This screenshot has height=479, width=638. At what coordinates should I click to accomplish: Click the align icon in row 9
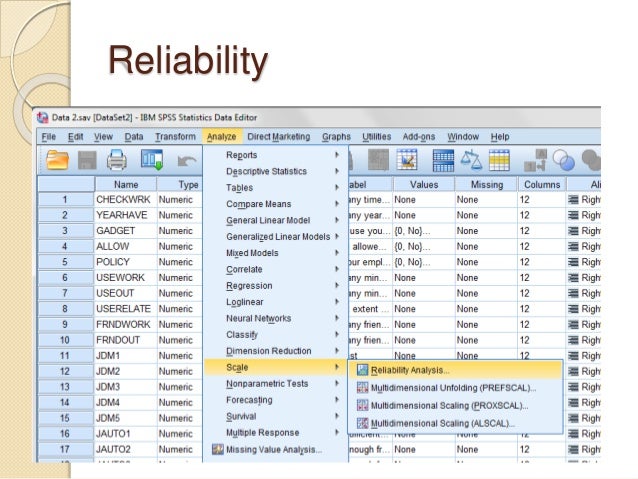point(573,325)
